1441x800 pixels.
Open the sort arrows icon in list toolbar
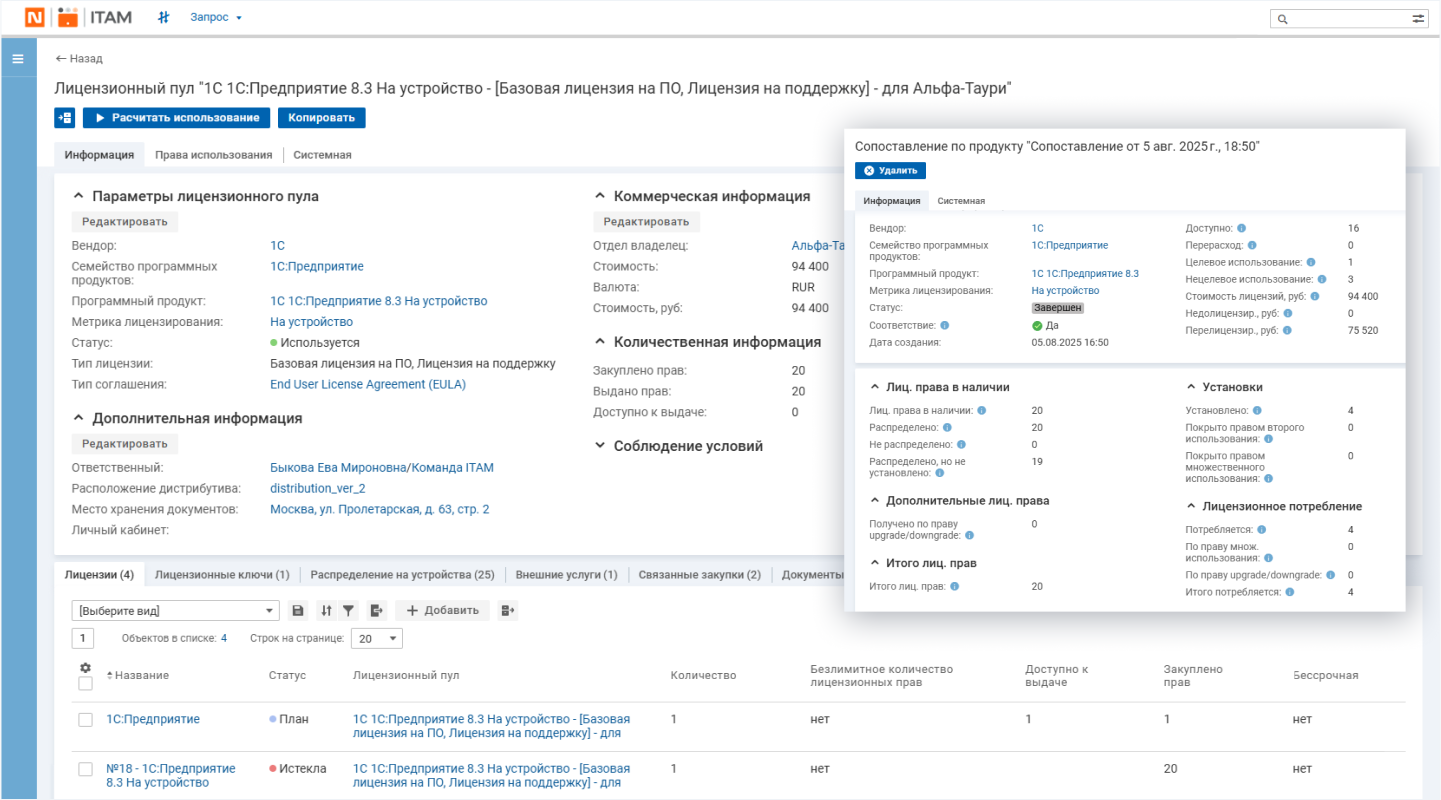[x=326, y=610]
